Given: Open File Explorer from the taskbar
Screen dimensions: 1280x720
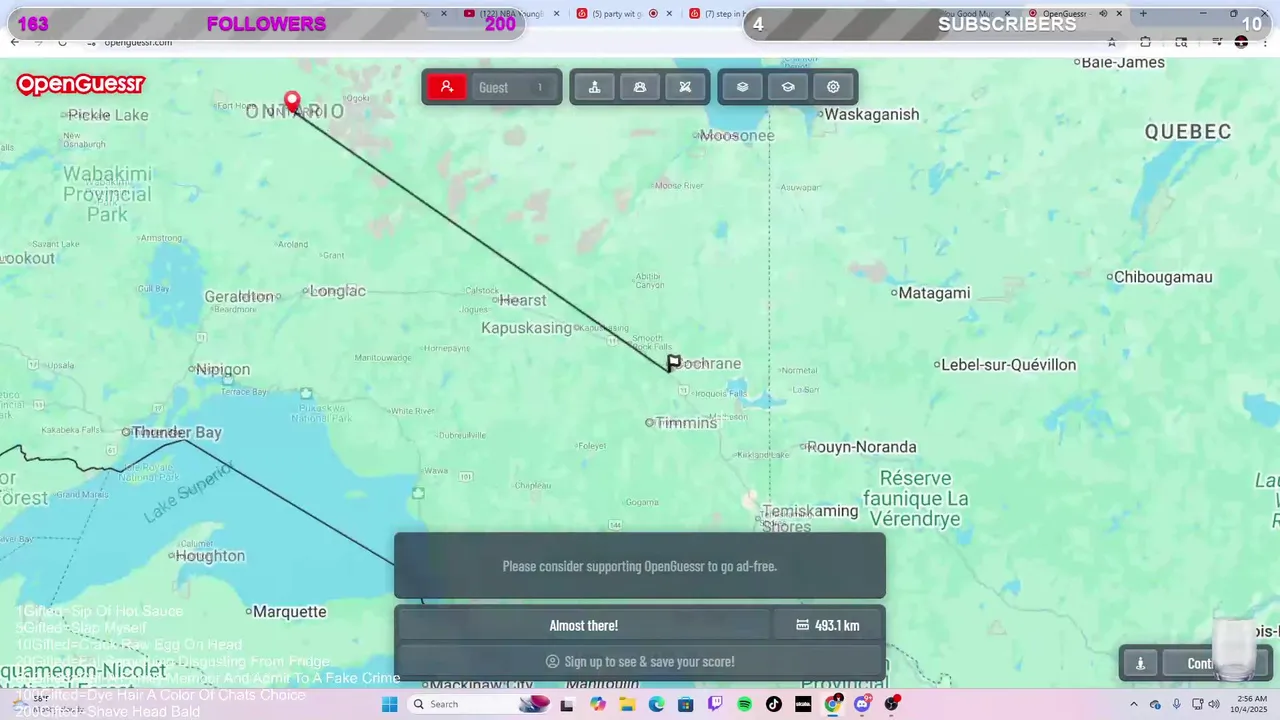Looking at the screenshot, I should 627,704.
